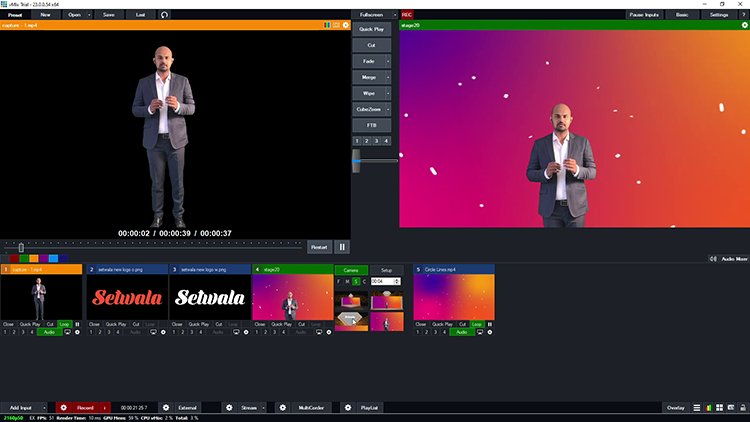Expand the Open dropdown arrow

(x=90, y=15)
